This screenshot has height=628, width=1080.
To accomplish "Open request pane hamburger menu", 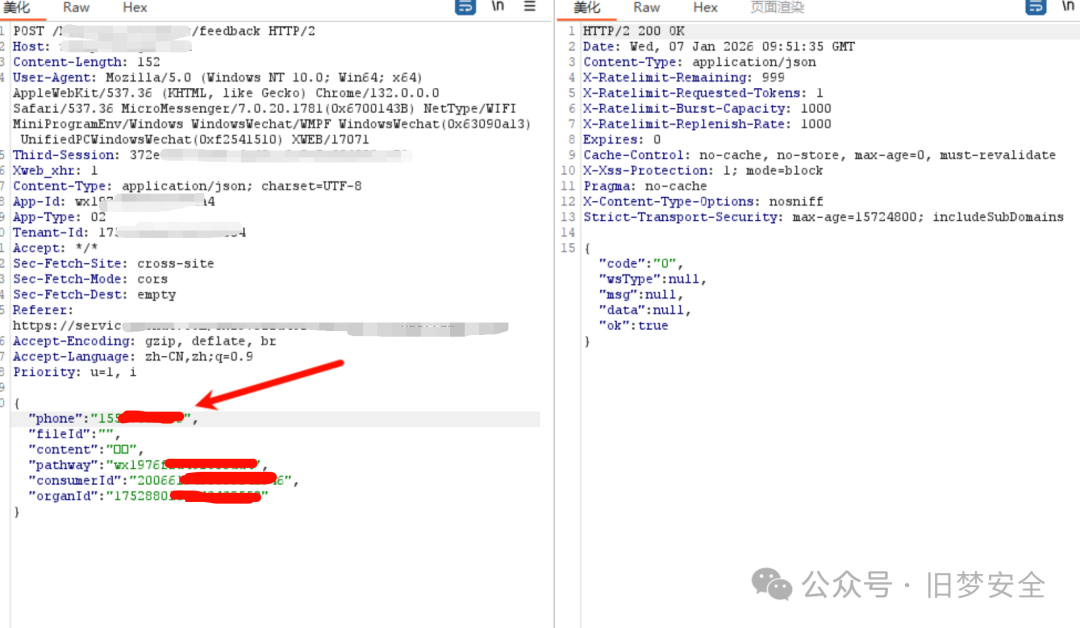I will tap(530, 6).
